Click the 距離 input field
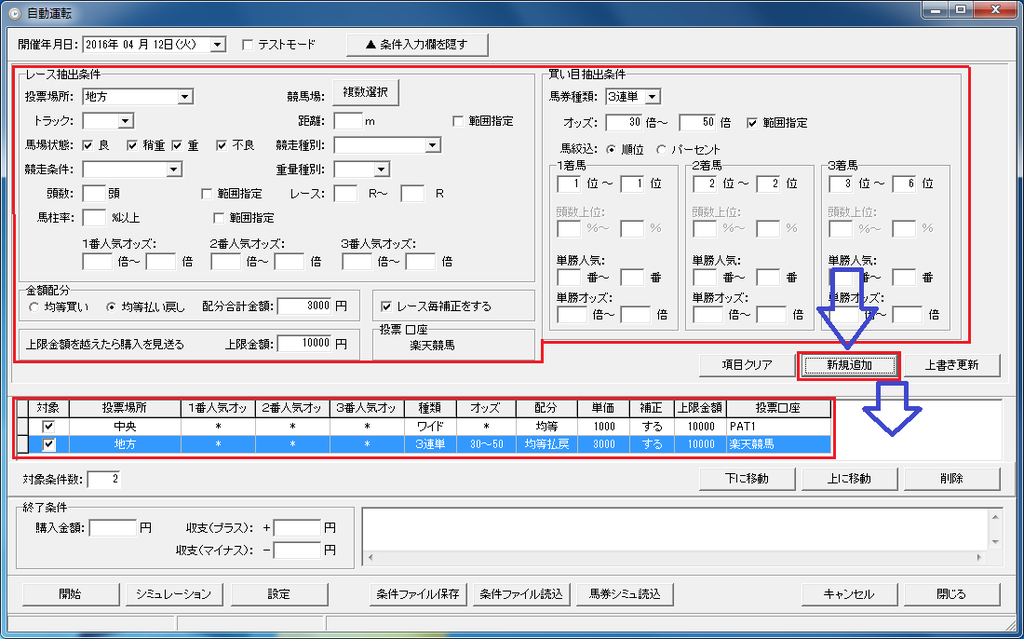 tap(348, 121)
